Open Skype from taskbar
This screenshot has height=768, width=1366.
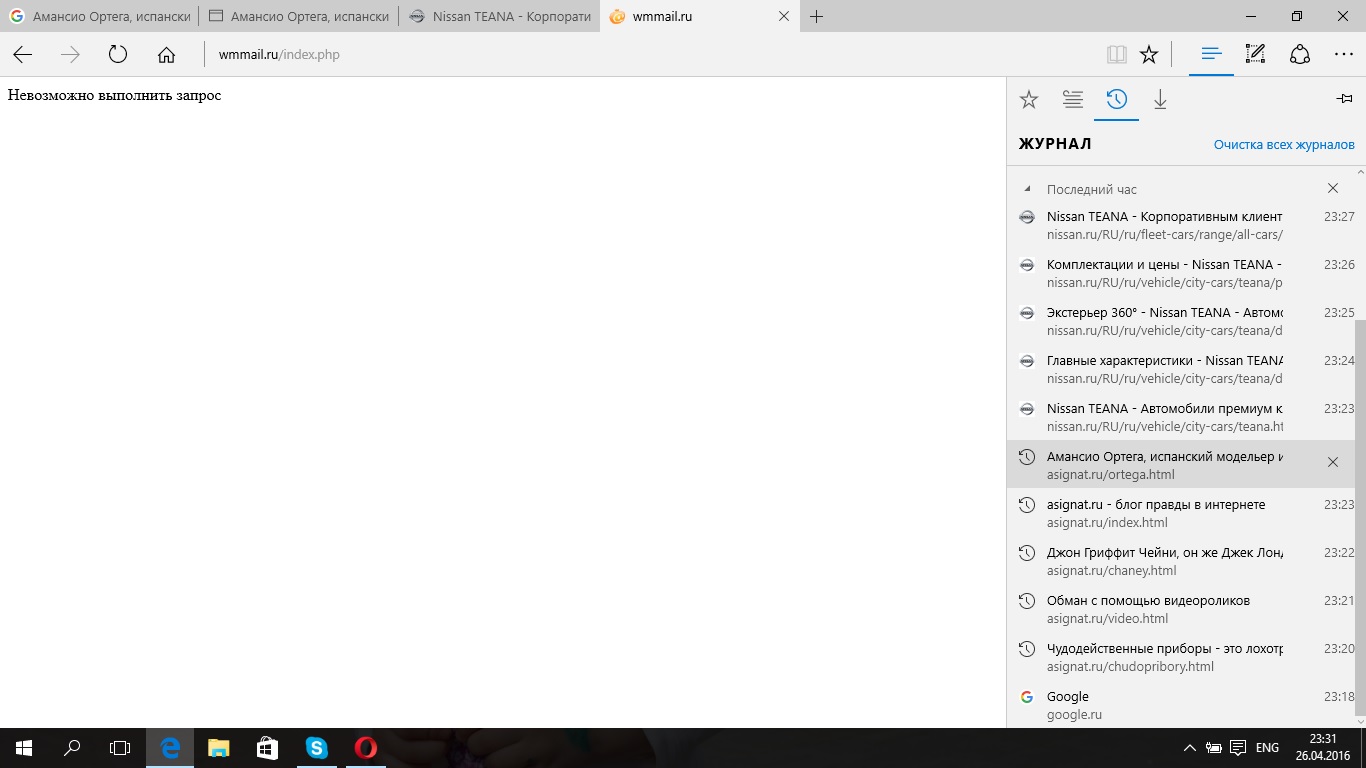point(316,748)
